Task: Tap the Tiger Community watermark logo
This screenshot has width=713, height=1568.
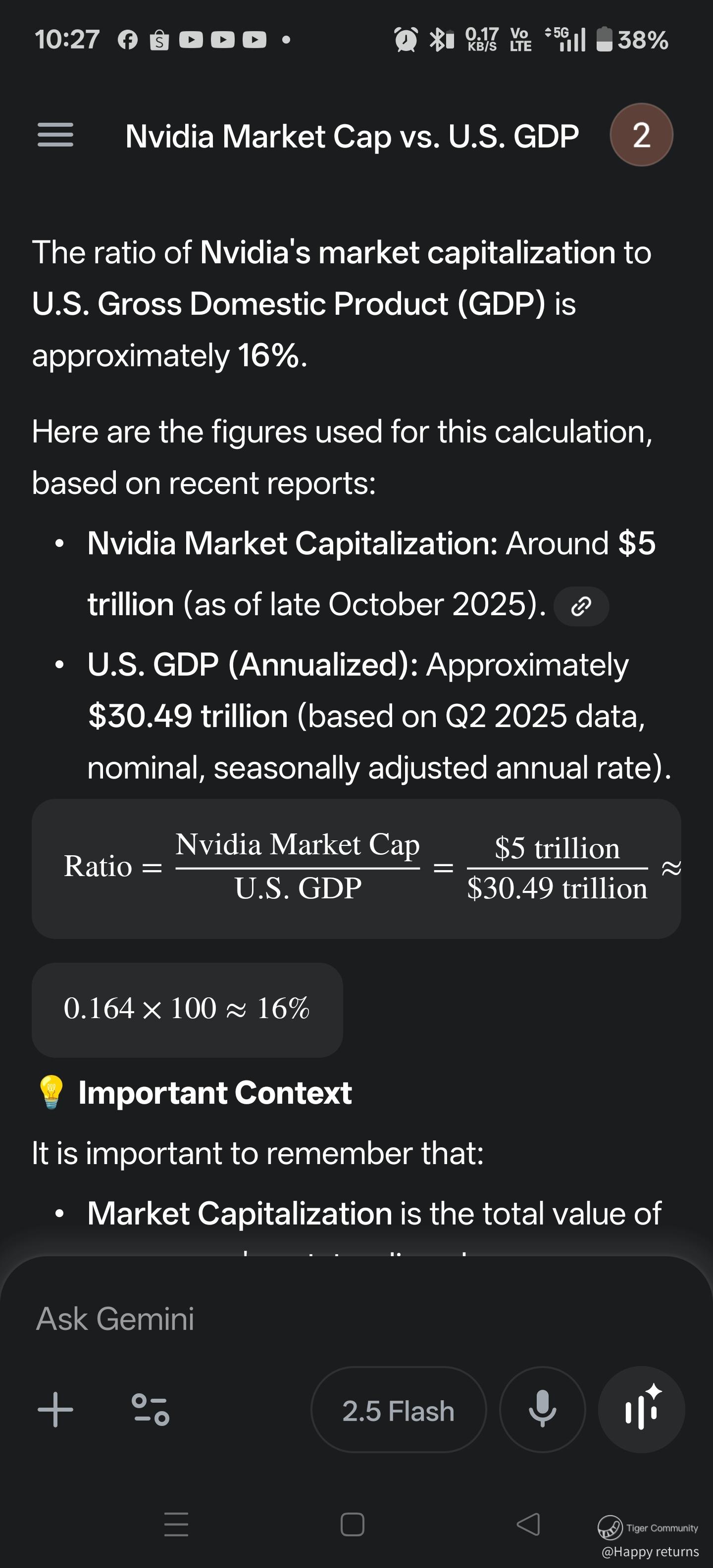Action: (610, 1526)
